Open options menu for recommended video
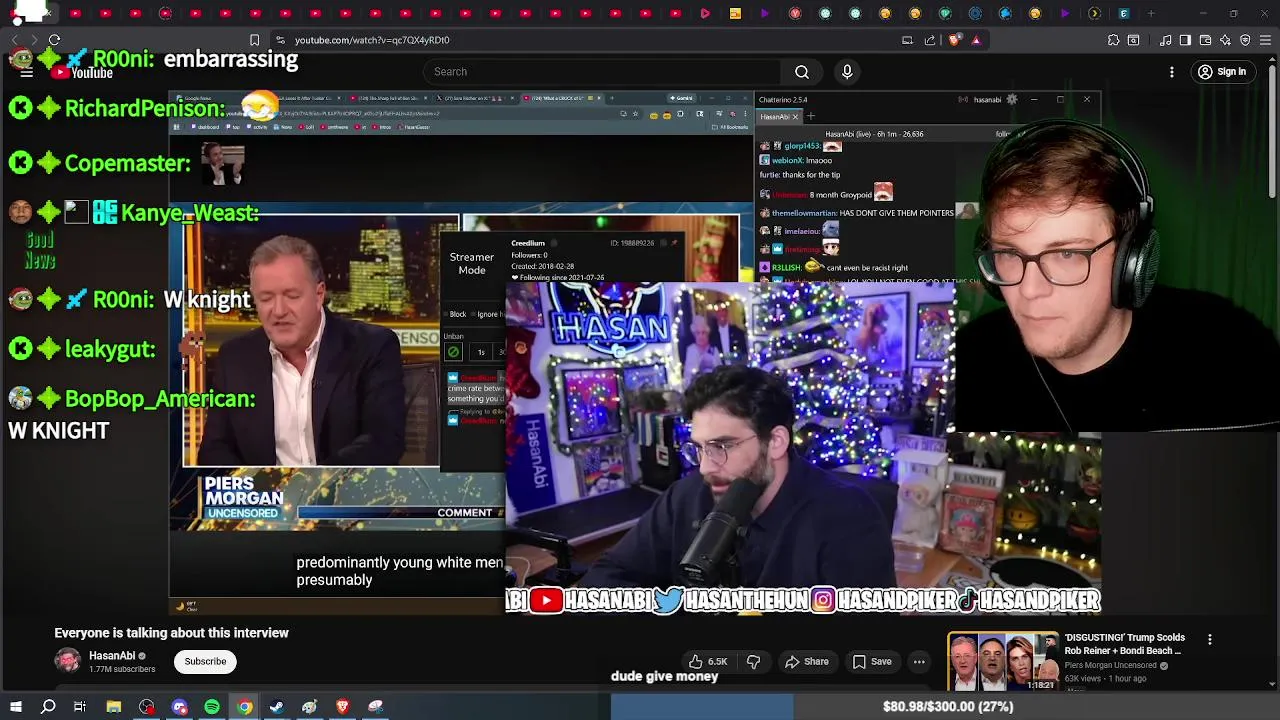 [x=1210, y=640]
